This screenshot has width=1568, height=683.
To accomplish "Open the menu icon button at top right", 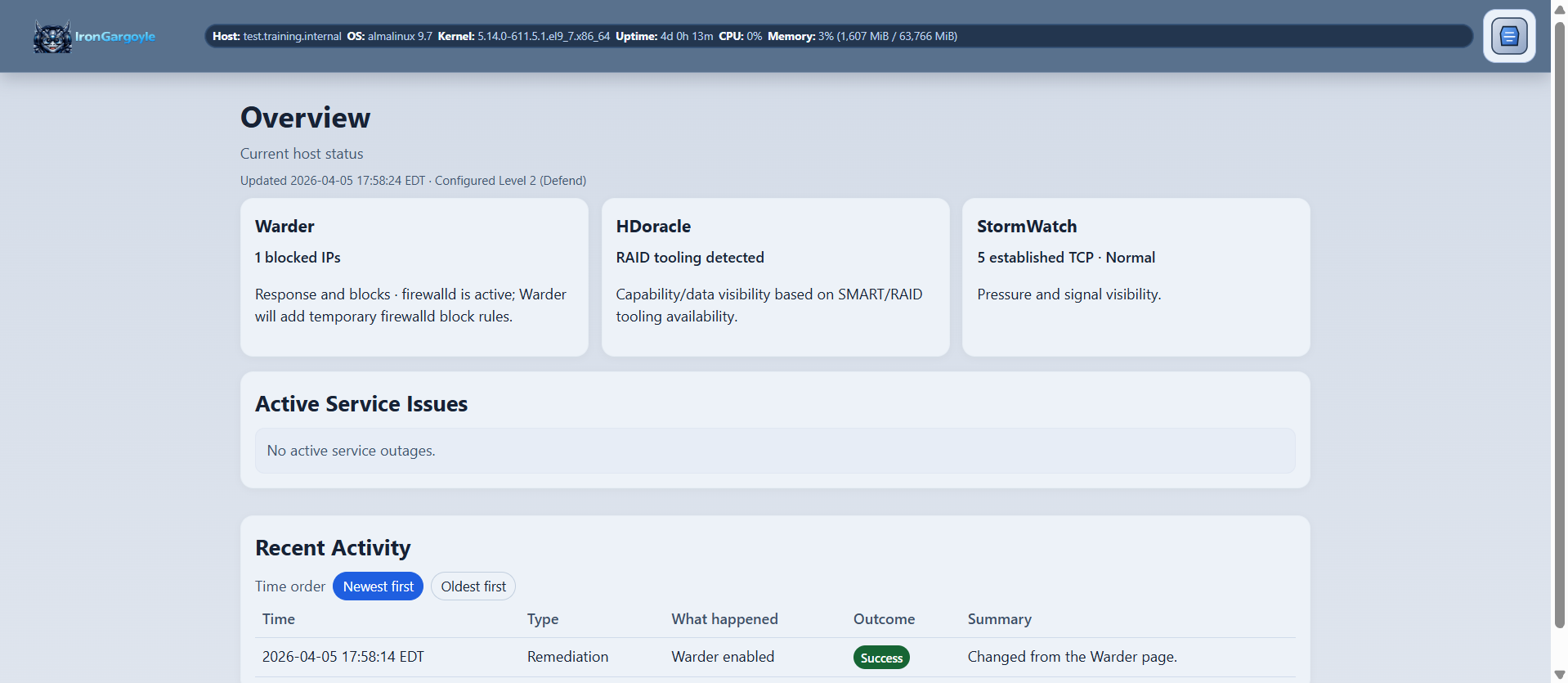I will 1508,36.
